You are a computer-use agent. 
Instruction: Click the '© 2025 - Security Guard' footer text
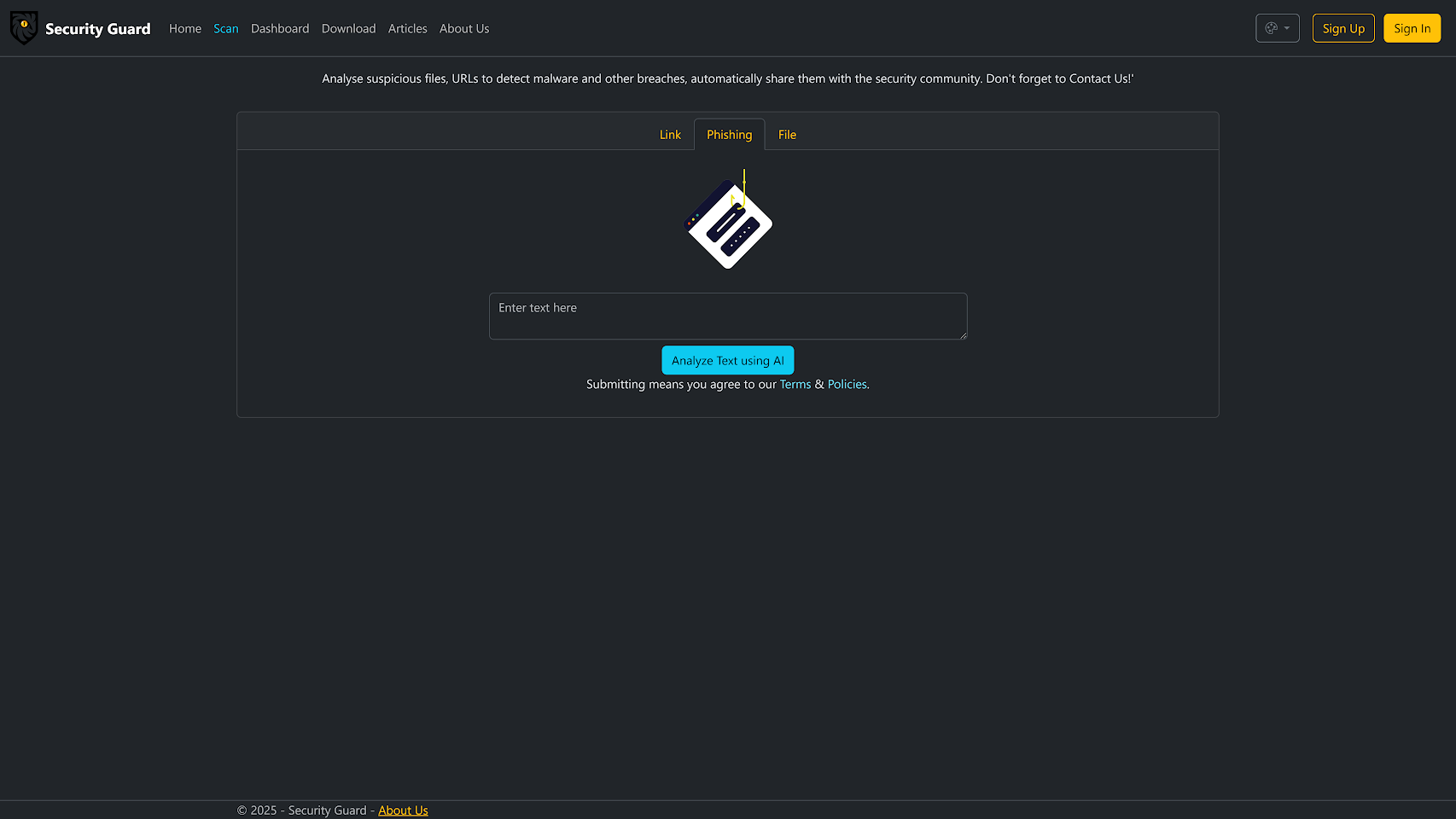[301, 810]
